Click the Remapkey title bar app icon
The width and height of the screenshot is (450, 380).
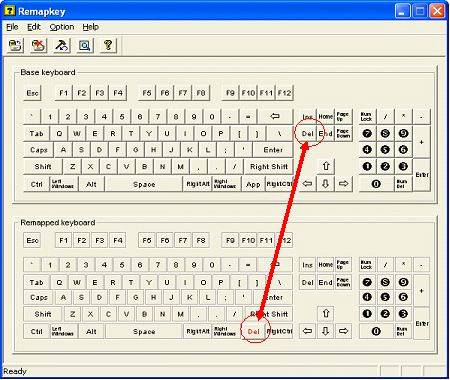point(9,10)
